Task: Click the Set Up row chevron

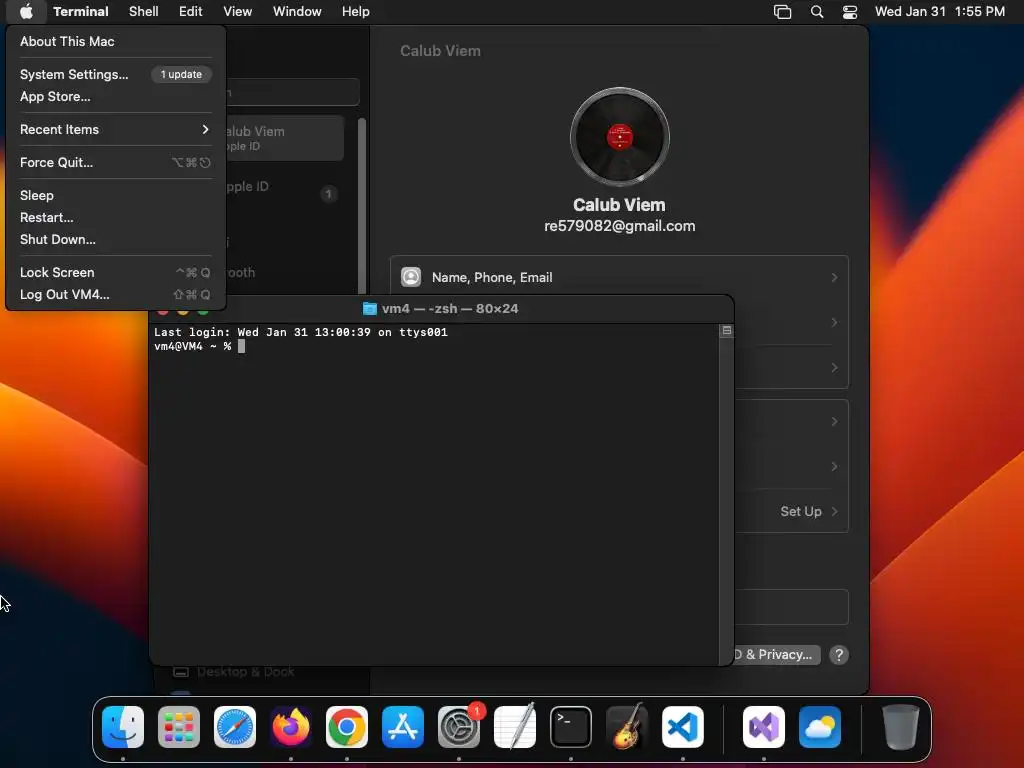Action: [x=835, y=511]
